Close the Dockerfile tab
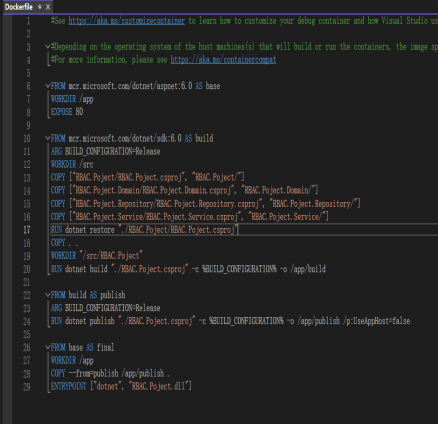The height and width of the screenshot is (424, 438). [x=48, y=7]
